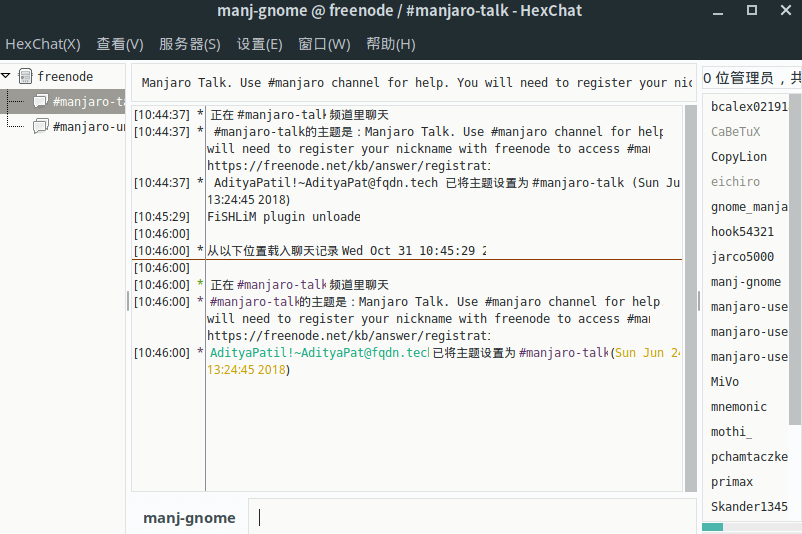The image size is (802, 534).
Task: Select user hook54321 in the list
Action: point(742,232)
